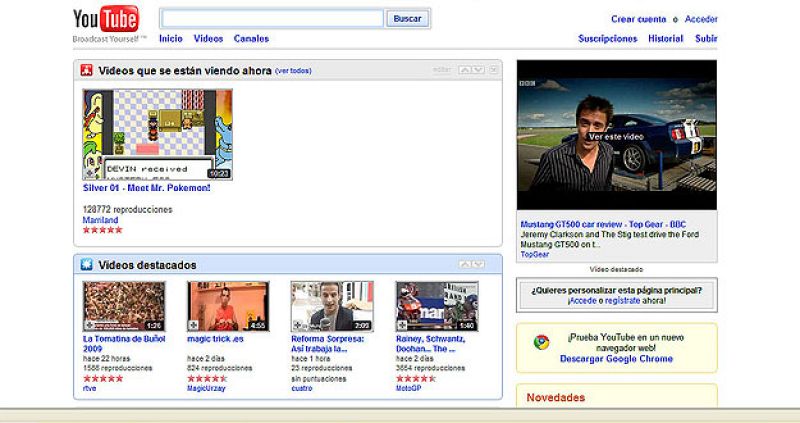Open the Videos tab in the navigation
The width and height of the screenshot is (800, 423).
(x=208, y=38)
